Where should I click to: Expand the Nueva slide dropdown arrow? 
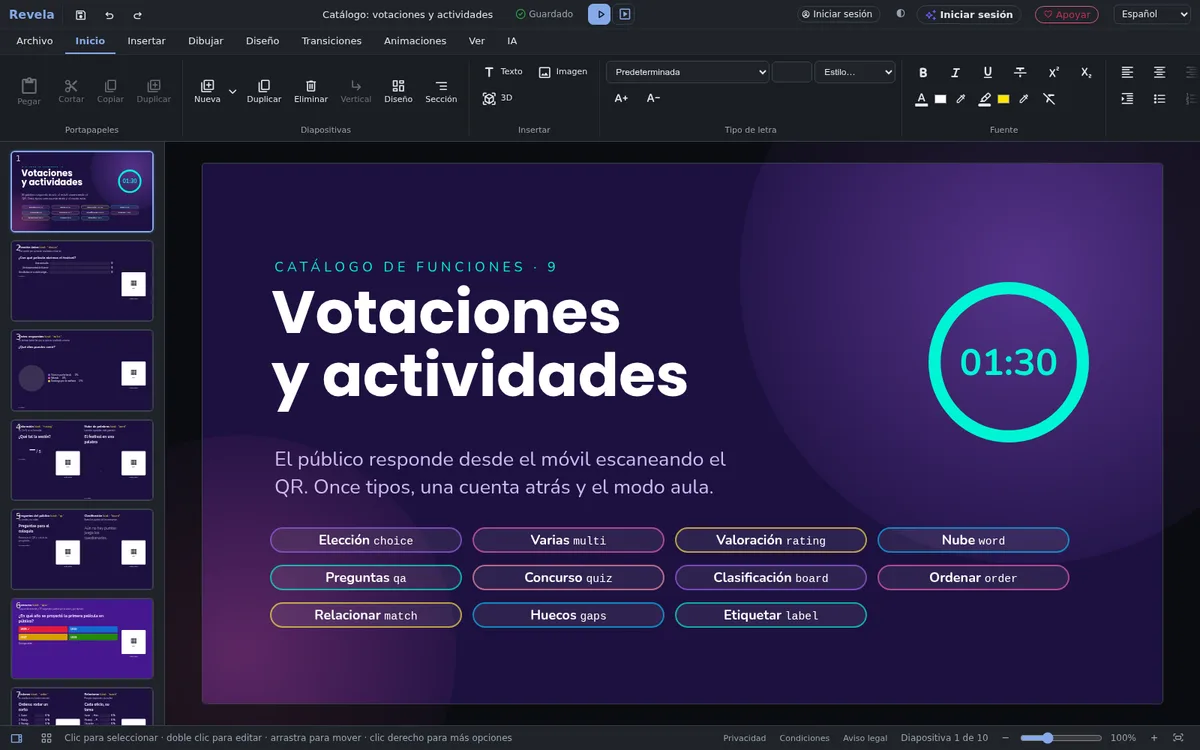[232, 91]
